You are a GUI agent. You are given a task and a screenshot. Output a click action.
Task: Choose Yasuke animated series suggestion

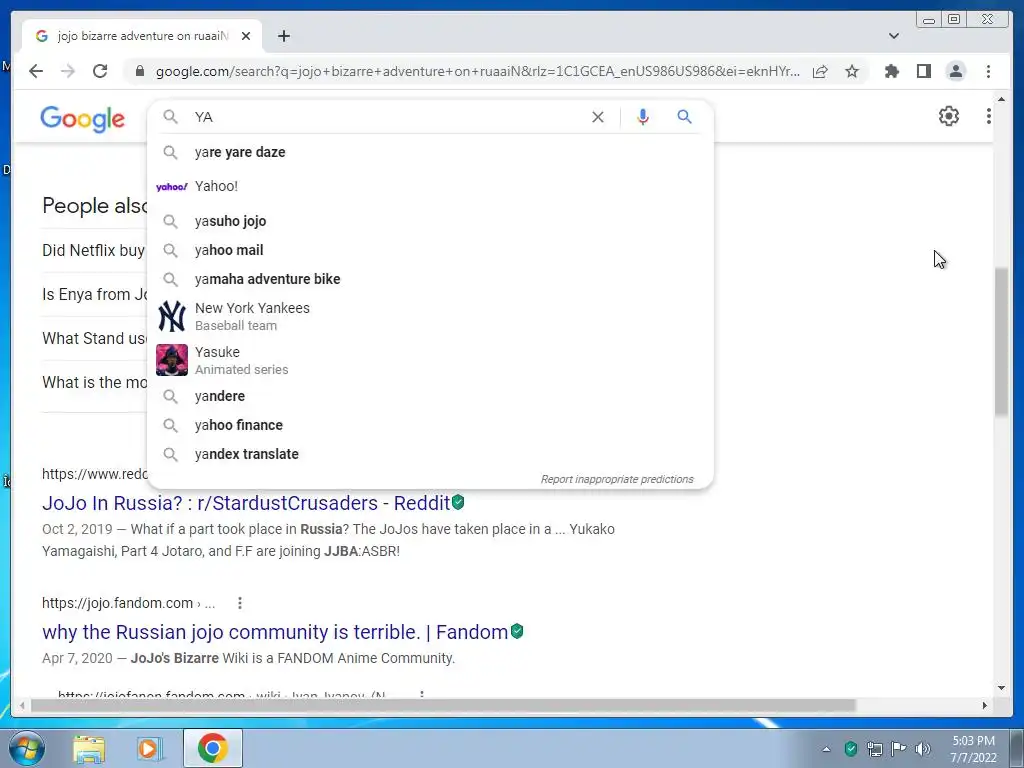point(431,360)
